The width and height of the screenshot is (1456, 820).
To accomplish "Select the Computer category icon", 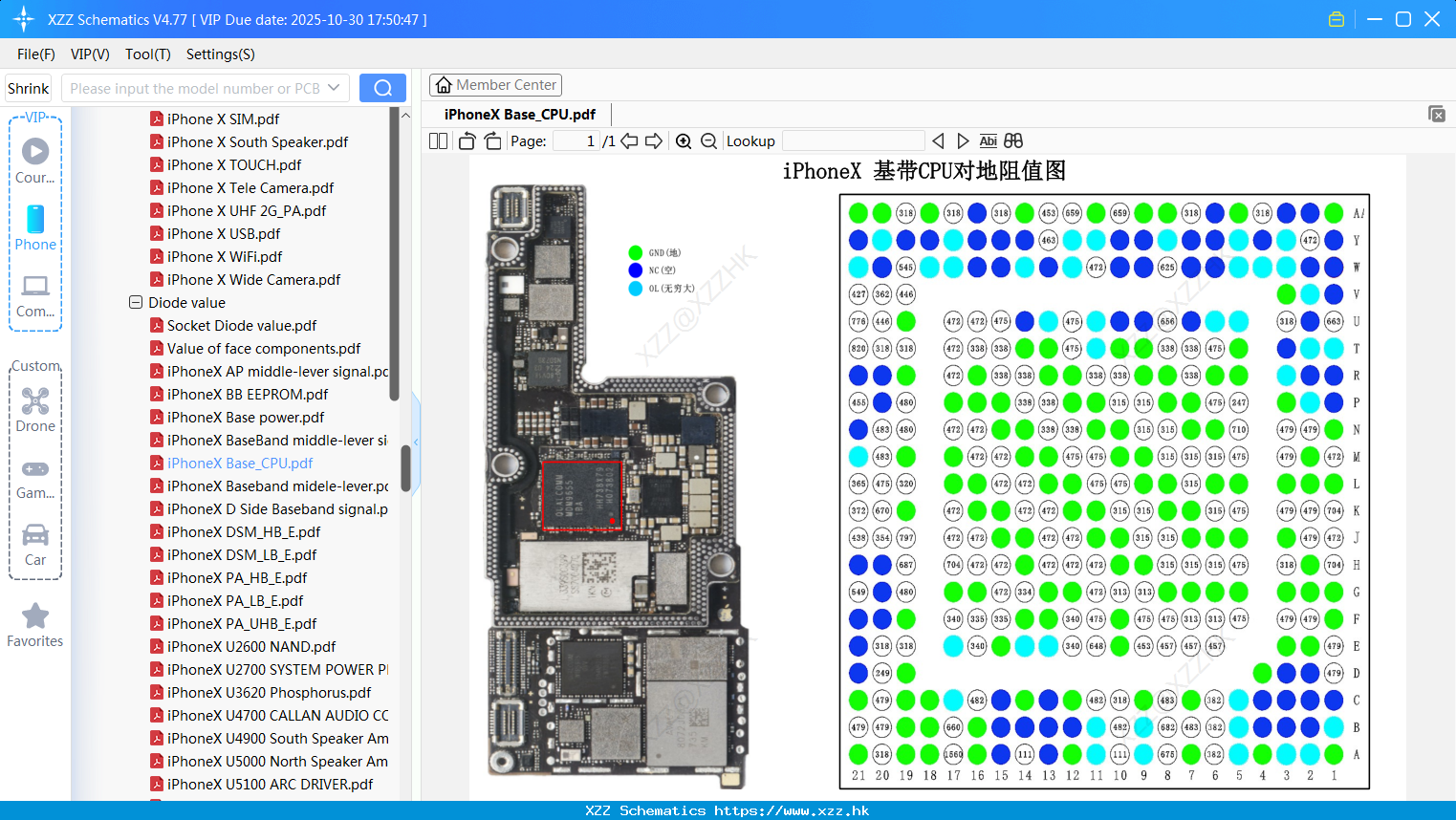I will 35,295.
